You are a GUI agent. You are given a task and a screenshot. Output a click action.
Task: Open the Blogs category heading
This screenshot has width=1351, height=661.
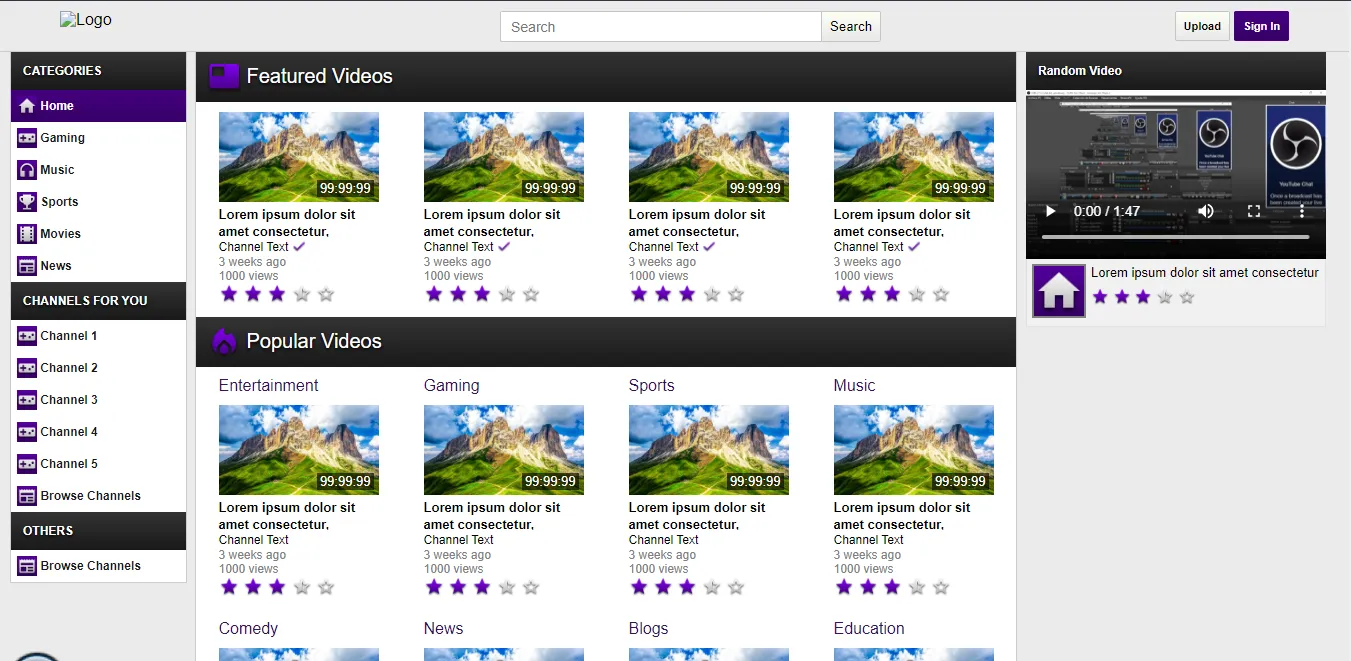tap(648, 628)
